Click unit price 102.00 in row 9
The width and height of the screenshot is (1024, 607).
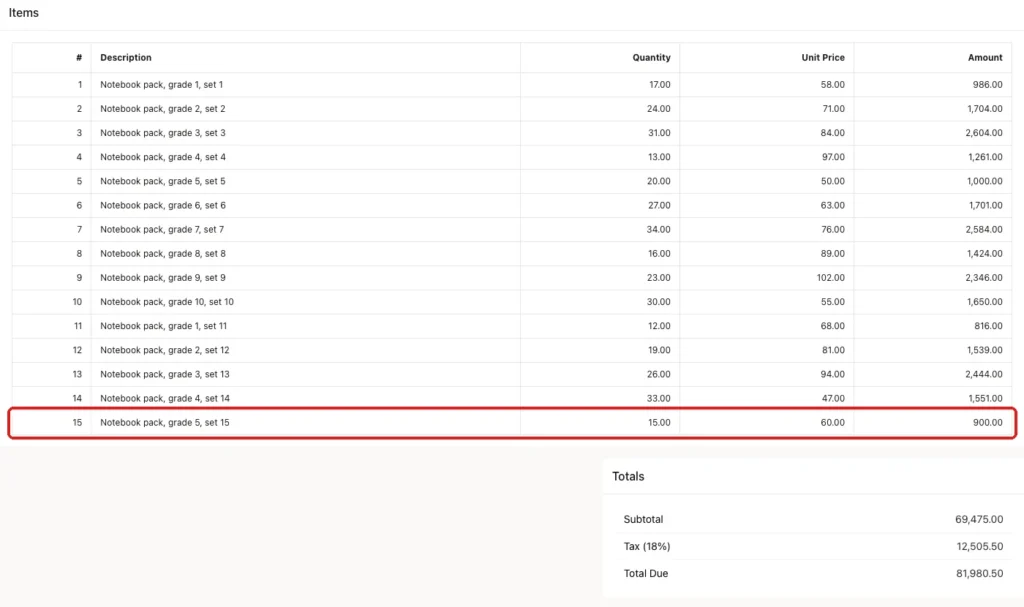831,278
